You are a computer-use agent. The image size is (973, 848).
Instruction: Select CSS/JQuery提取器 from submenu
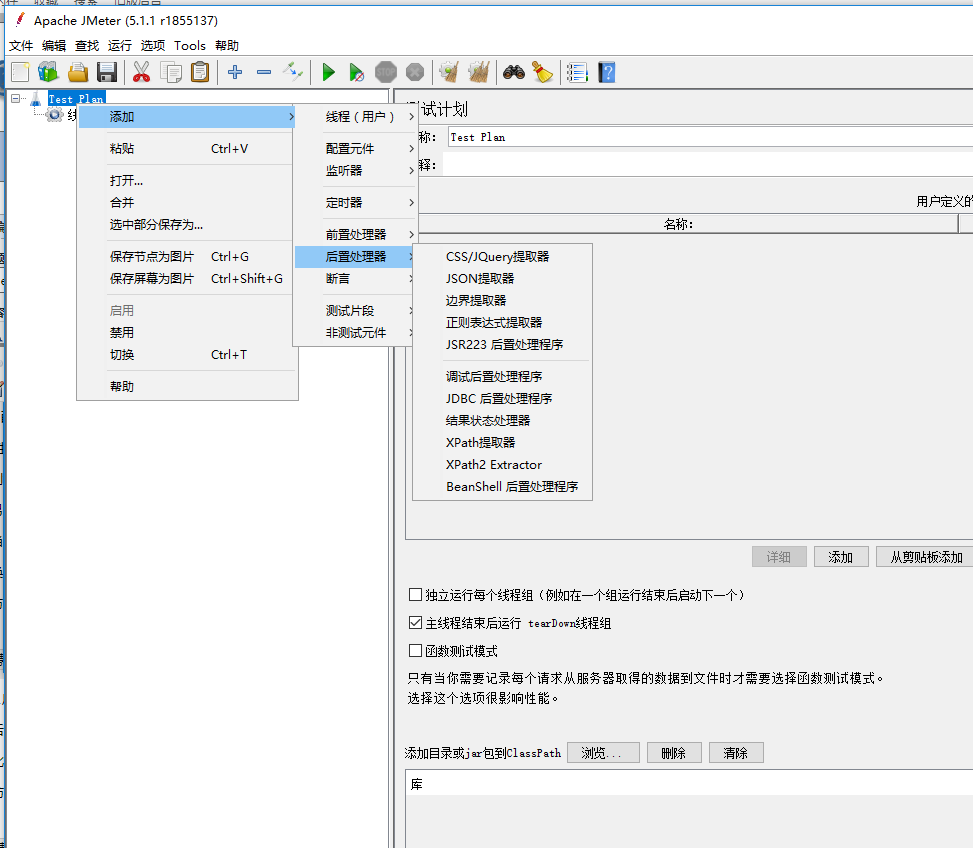(502, 257)
